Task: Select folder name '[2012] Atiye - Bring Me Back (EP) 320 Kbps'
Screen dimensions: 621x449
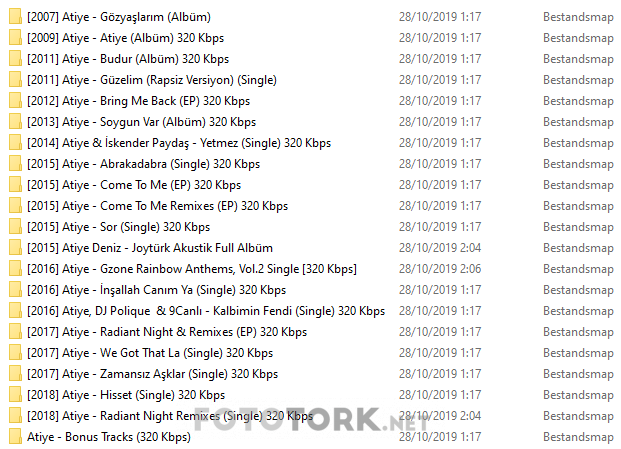Action: coord(139,101)
